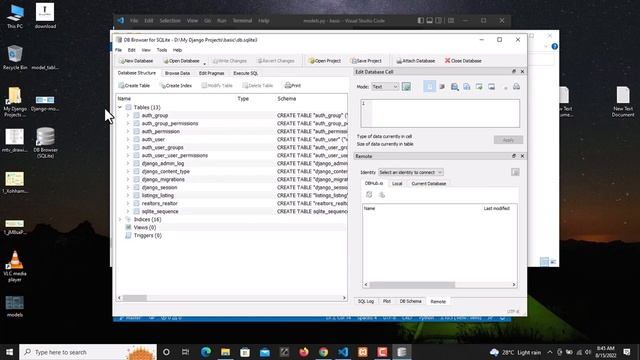Collapse the Tables (13) node
The height and width of the screenshot is (360, 640).
(120, 107)
